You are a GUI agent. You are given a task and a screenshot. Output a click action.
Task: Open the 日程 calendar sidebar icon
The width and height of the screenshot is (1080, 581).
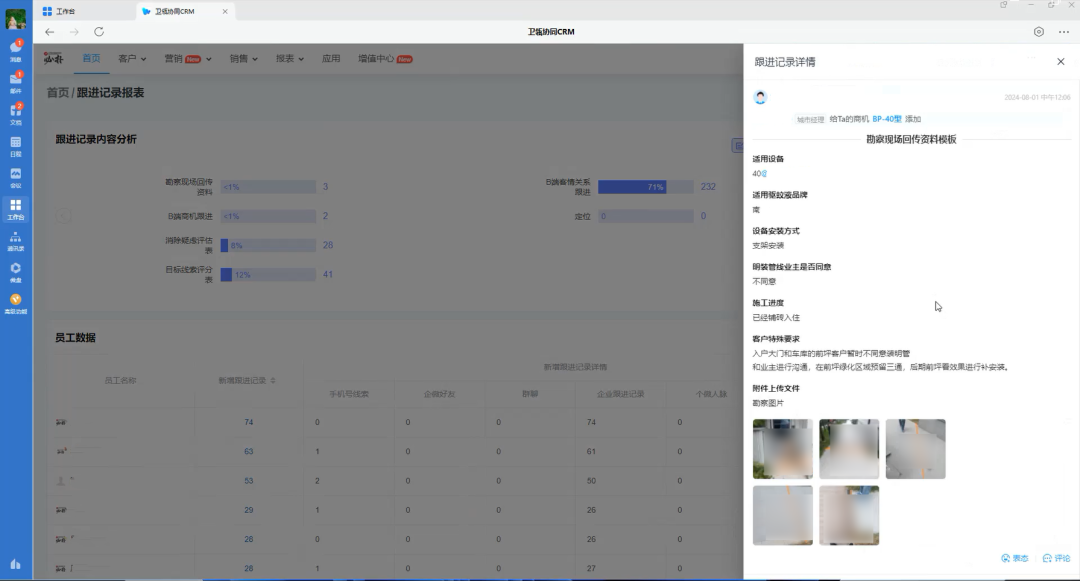tap(15, 145)
